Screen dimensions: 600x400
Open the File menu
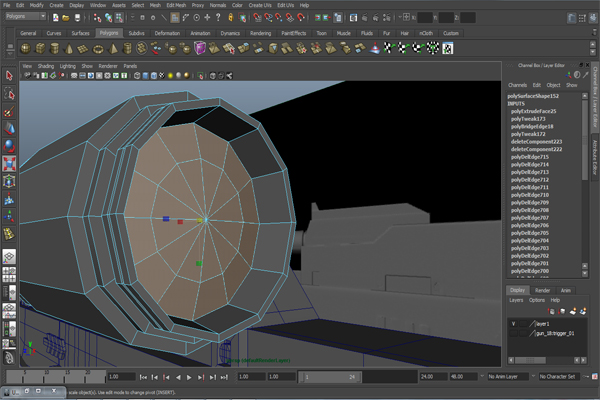pyautogui.click(x=7, y=5)
